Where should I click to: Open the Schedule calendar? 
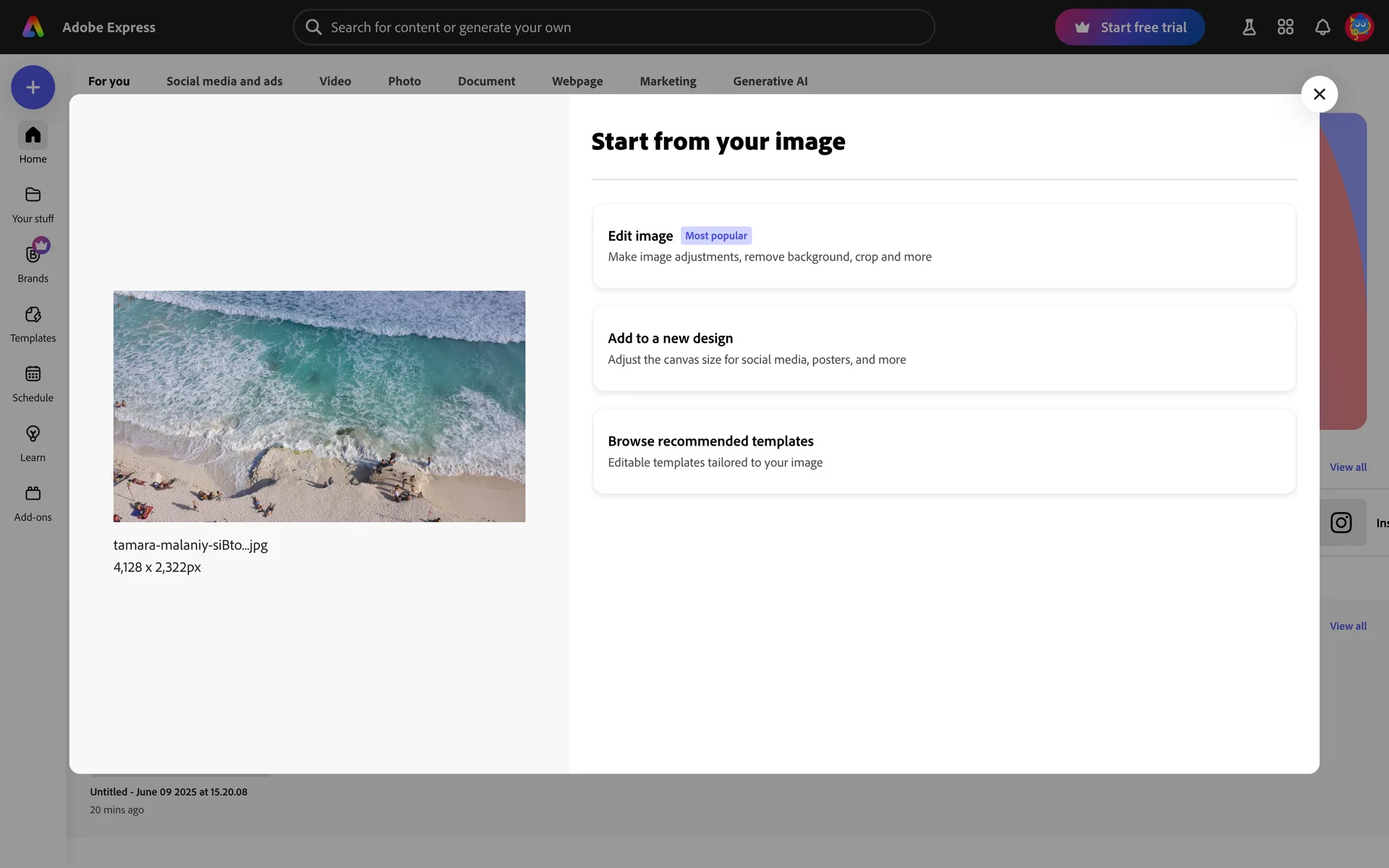pyautogui.click(x=33, y=383)
